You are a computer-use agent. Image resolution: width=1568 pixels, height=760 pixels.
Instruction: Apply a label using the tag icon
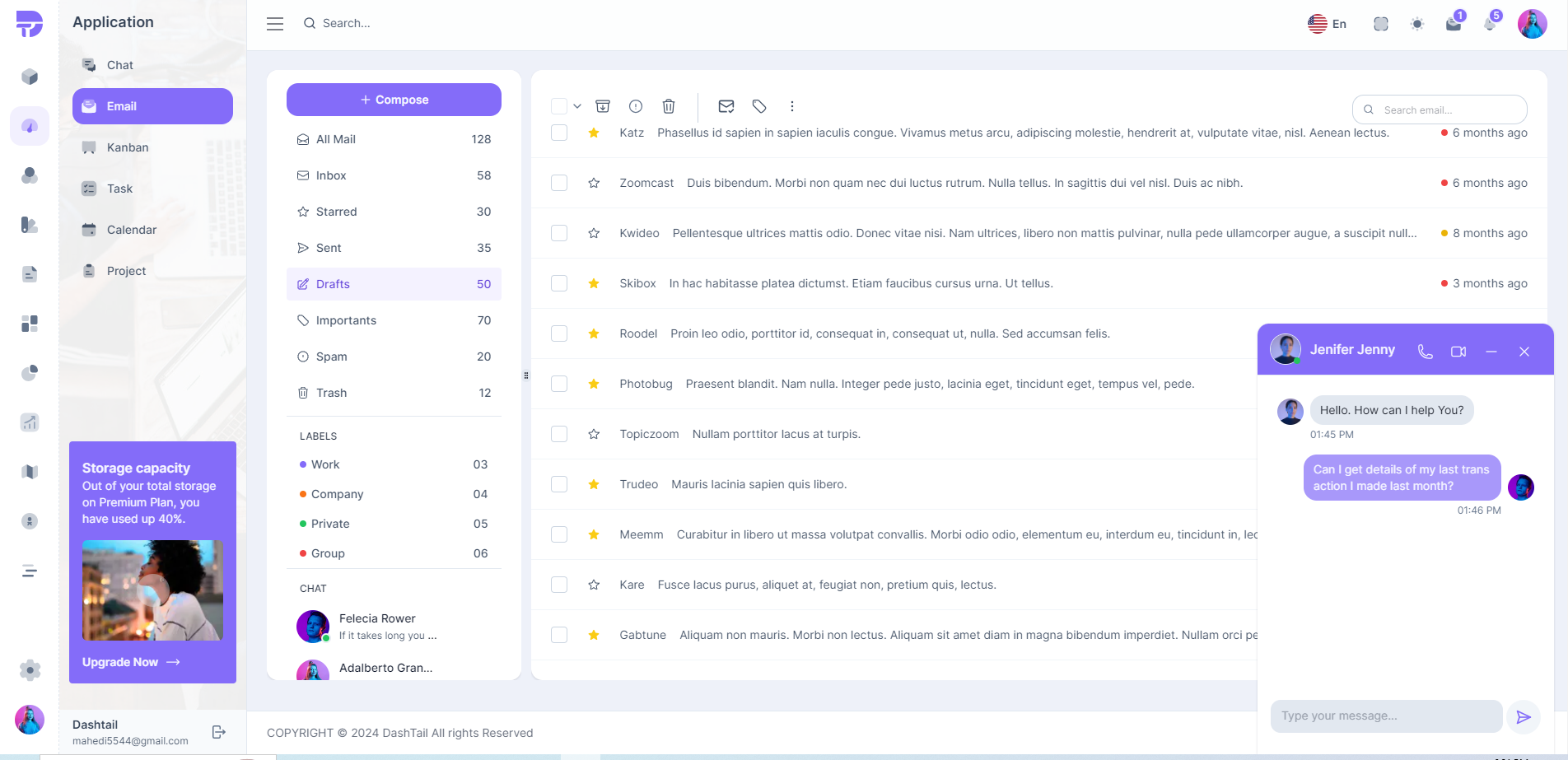[758, 106]
